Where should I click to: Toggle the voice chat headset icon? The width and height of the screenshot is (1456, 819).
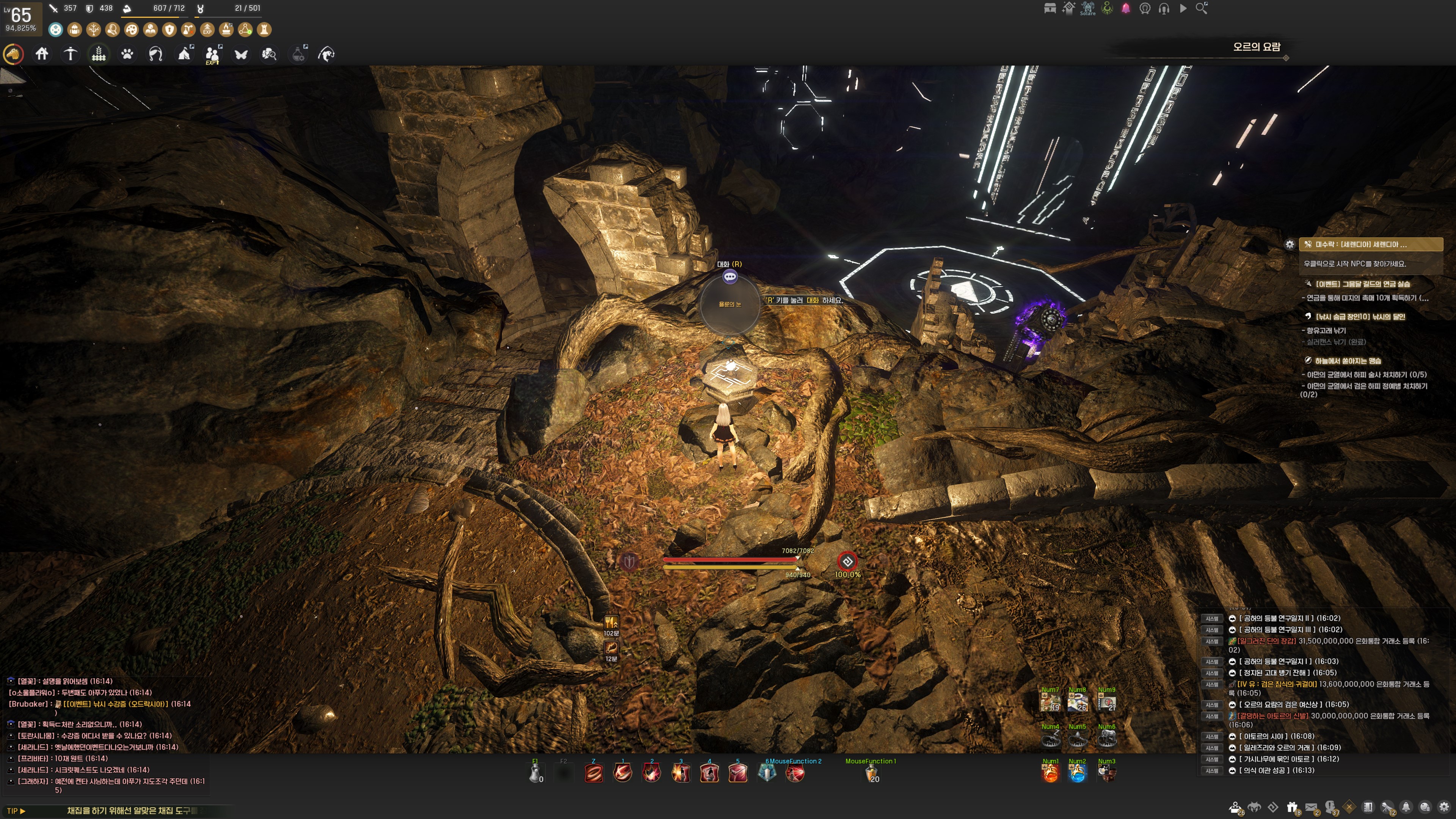pyautogui.click(x=1164, y=8)
